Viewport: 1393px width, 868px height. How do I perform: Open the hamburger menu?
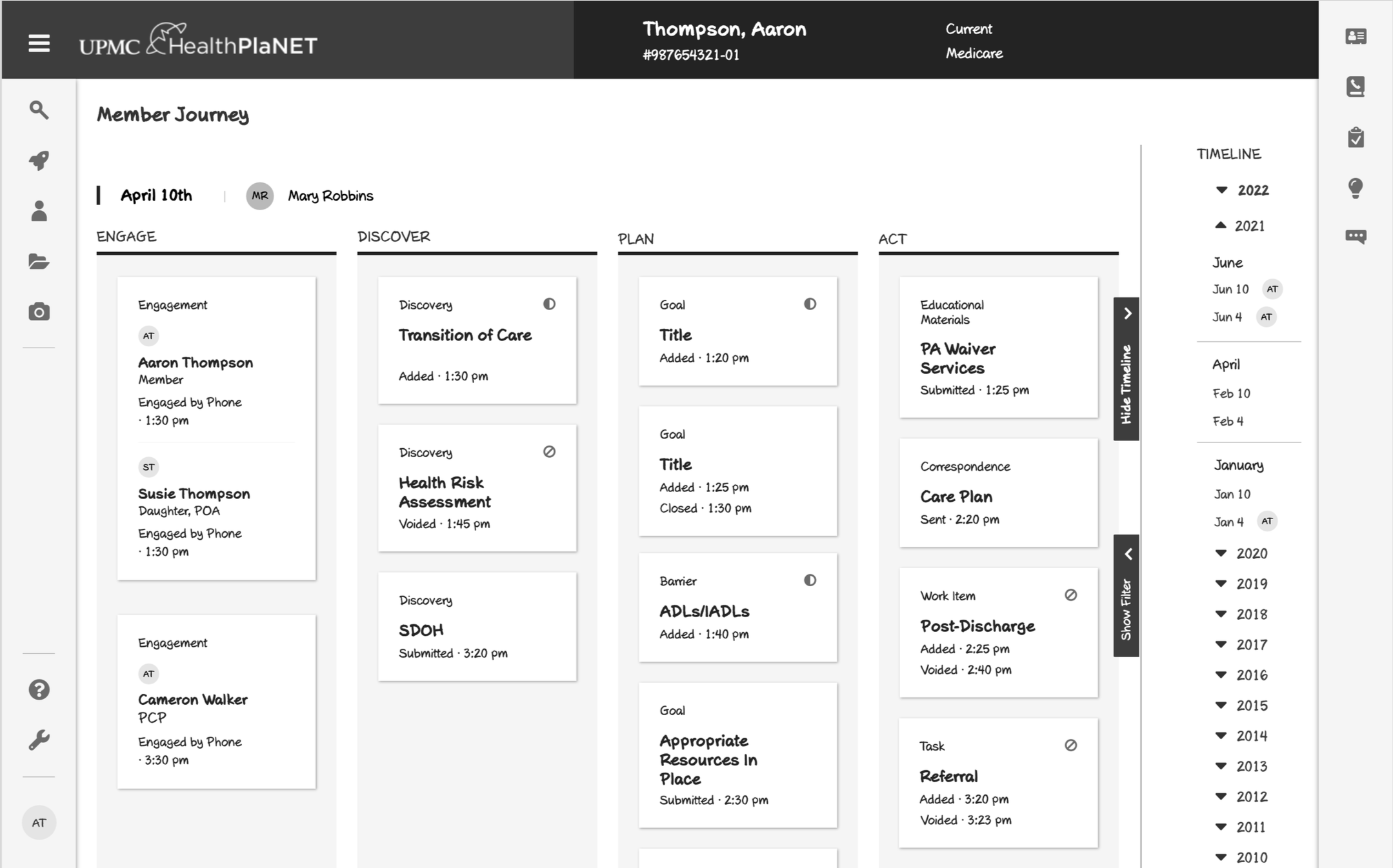click(x=39, y=43)
